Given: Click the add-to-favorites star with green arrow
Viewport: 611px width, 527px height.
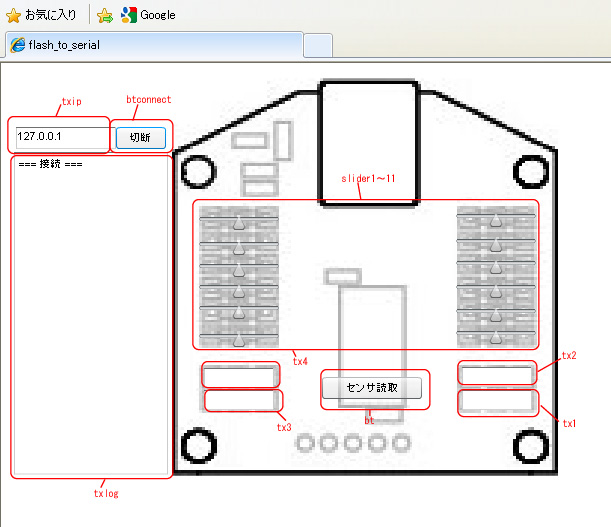Looking at the screenshot, I should pos(105,16).
